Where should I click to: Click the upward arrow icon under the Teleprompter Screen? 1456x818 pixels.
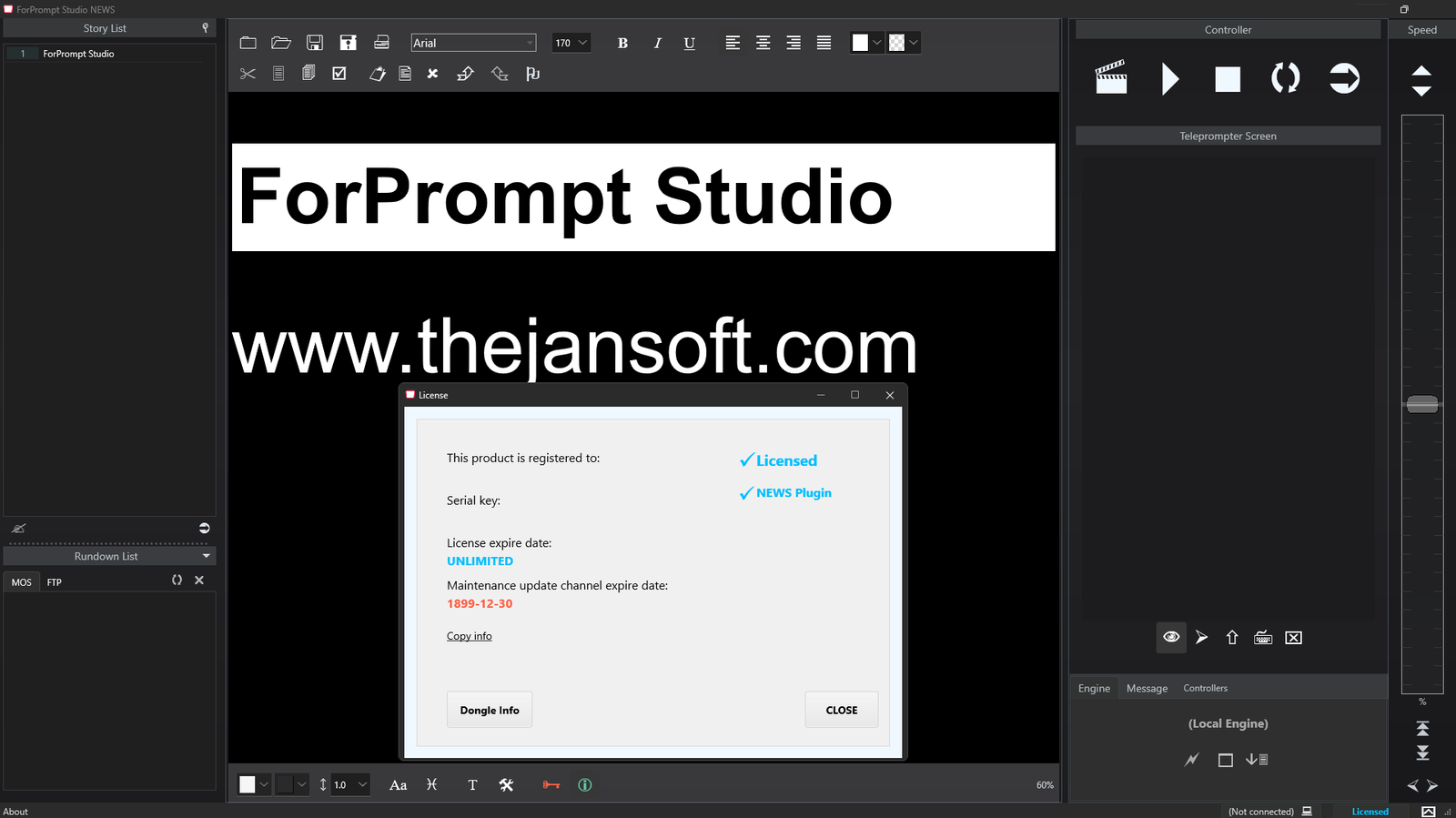coord(1232,637)
